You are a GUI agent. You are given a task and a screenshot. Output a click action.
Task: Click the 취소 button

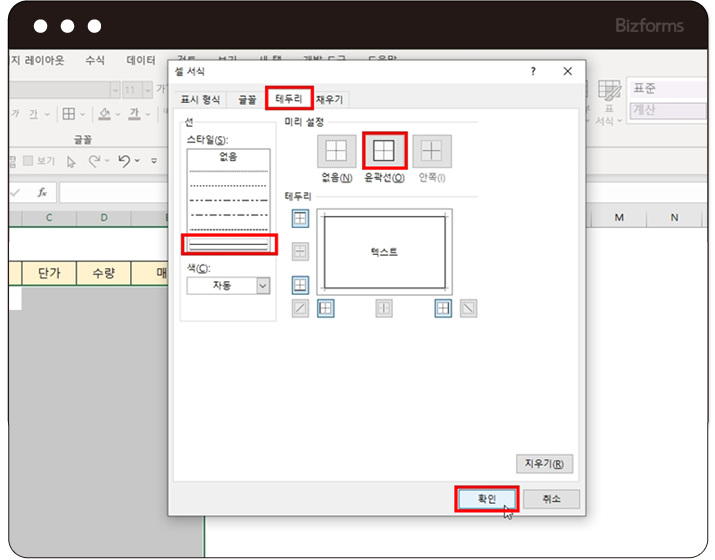pyautogui.click(x=551, y=499)
